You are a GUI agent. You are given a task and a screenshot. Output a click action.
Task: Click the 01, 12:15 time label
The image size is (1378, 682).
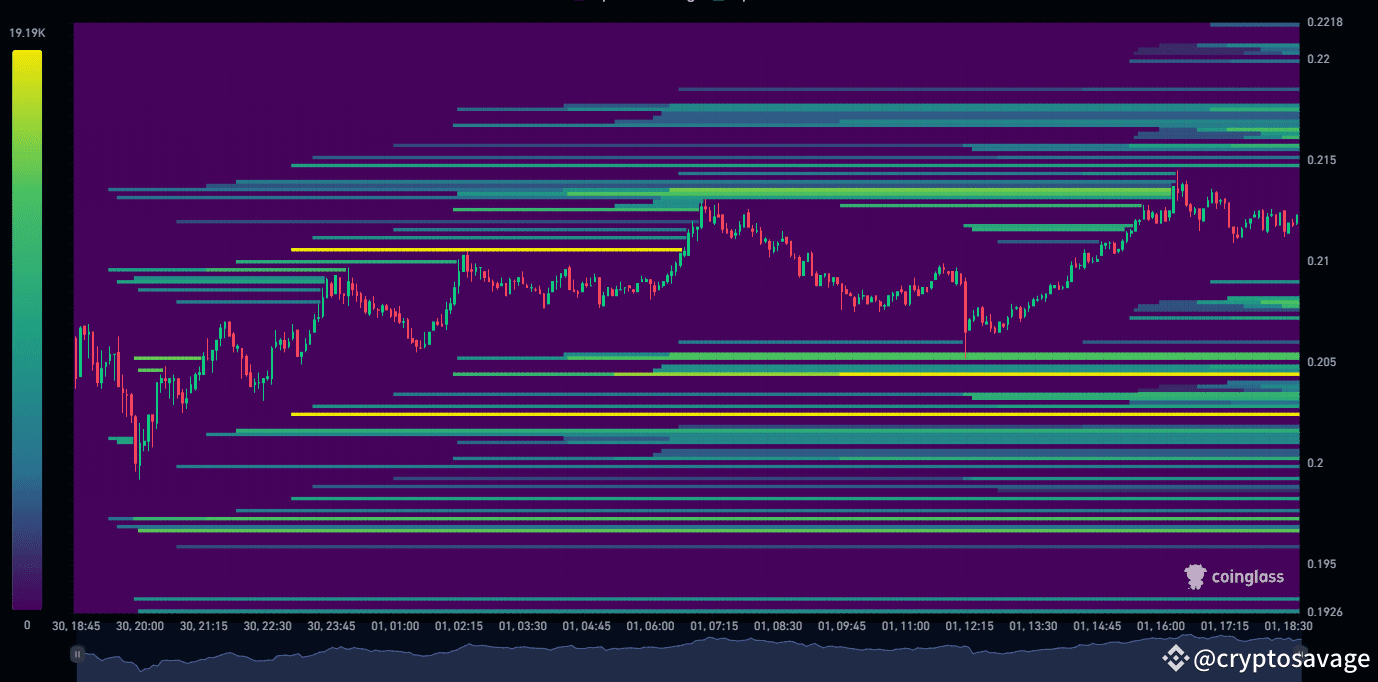pos(970,626)
